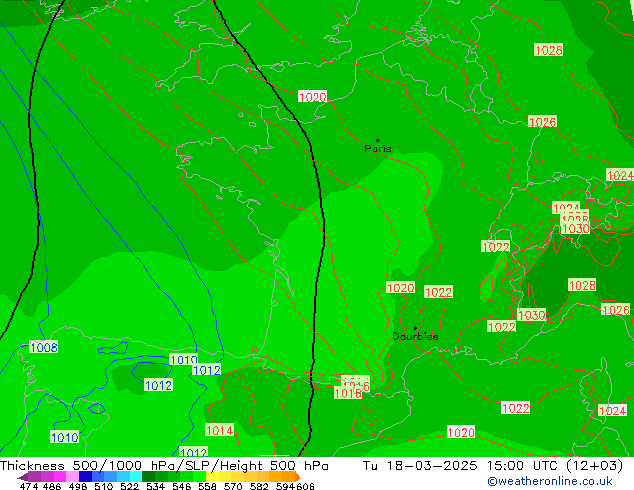Click the purple arrow start of the legend
634x490 pixels.
pos(23,477)
